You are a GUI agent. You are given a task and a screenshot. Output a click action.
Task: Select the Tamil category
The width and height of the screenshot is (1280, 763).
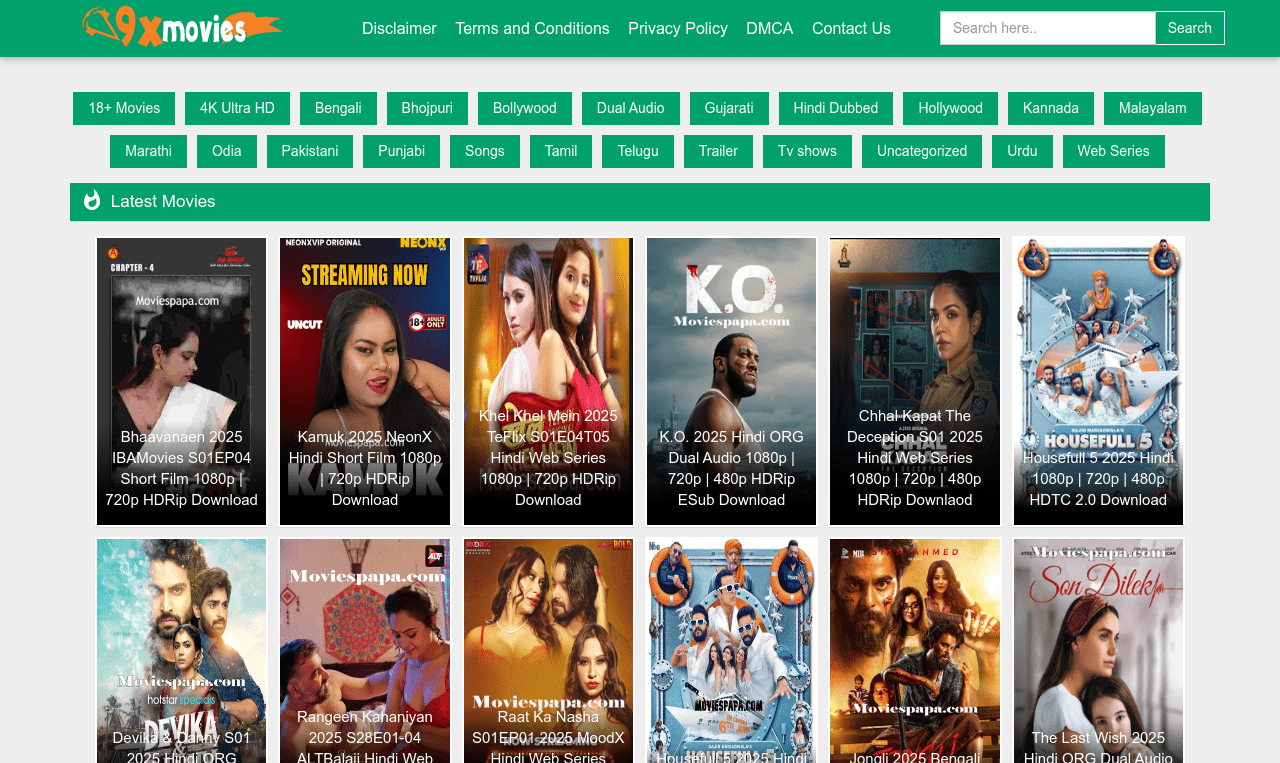(x=560, y=151)
